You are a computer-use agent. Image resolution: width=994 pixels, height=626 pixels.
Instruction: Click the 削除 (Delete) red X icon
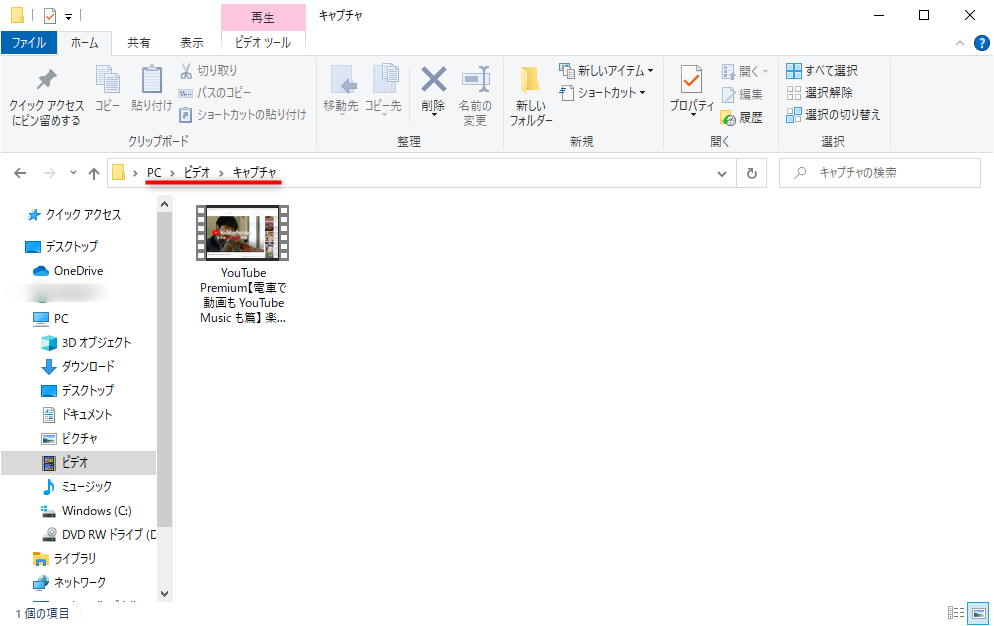434,80
